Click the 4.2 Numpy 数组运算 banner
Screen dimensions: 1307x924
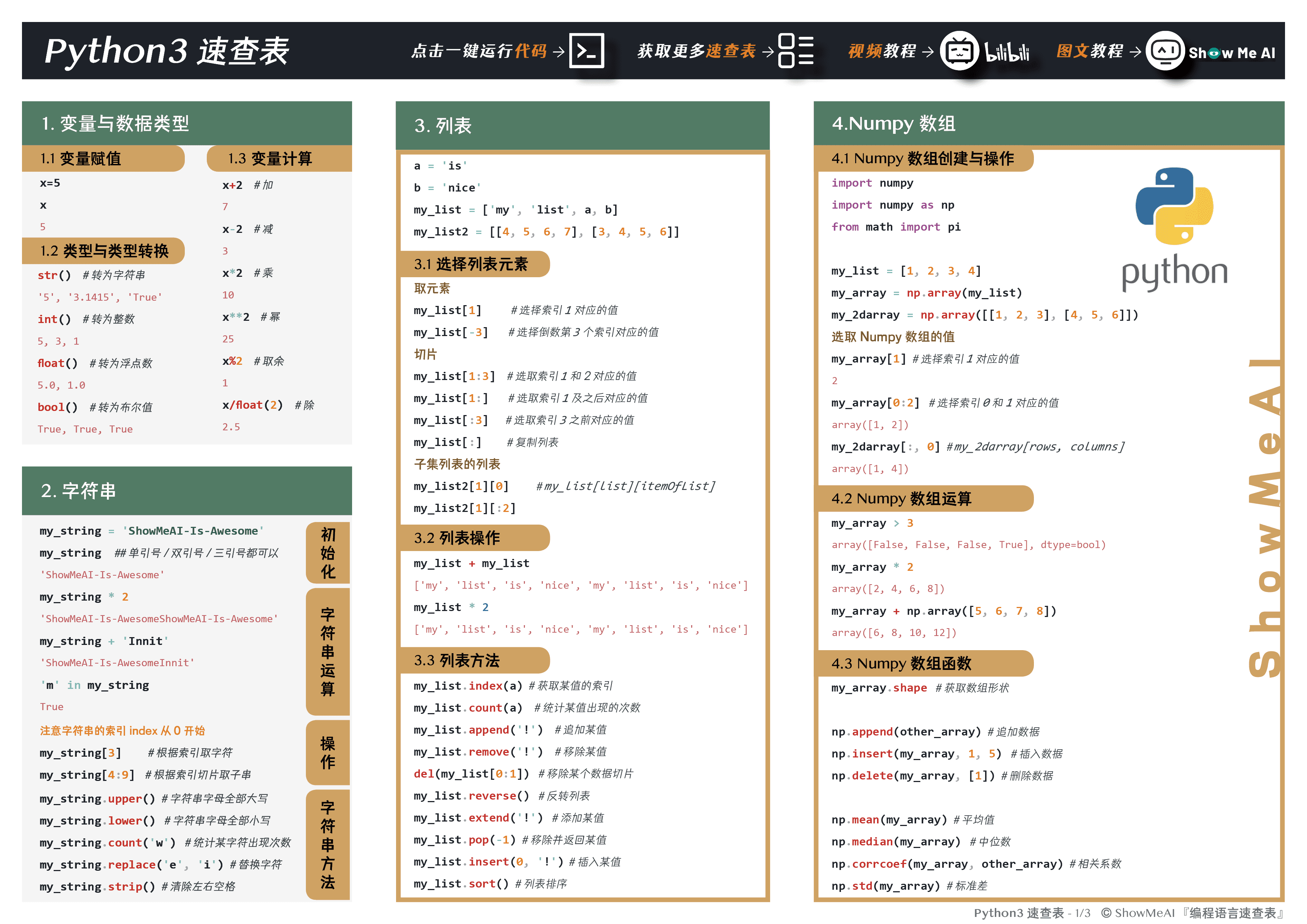(902, 499)
